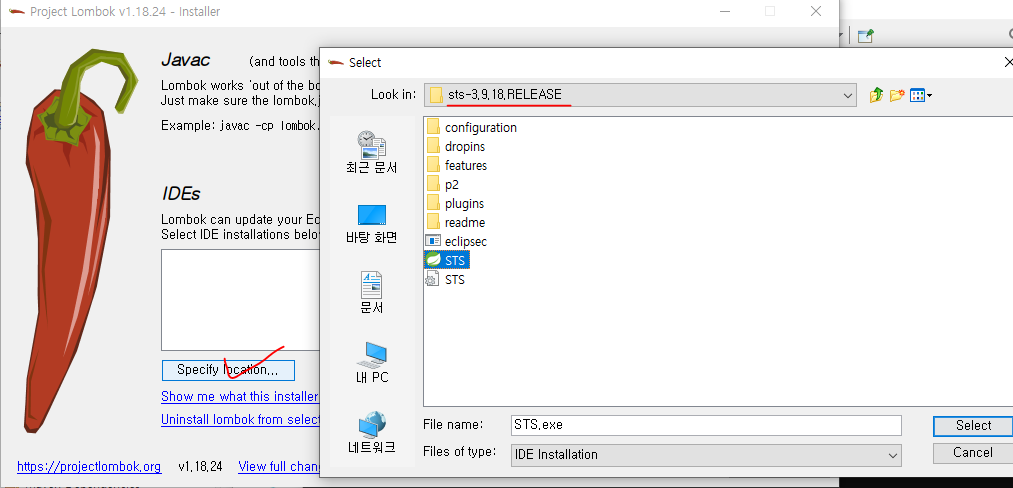This screenshot has height=488, width=1013.
Task: Select the eclipsec file
Action: (x=456, y=242)
